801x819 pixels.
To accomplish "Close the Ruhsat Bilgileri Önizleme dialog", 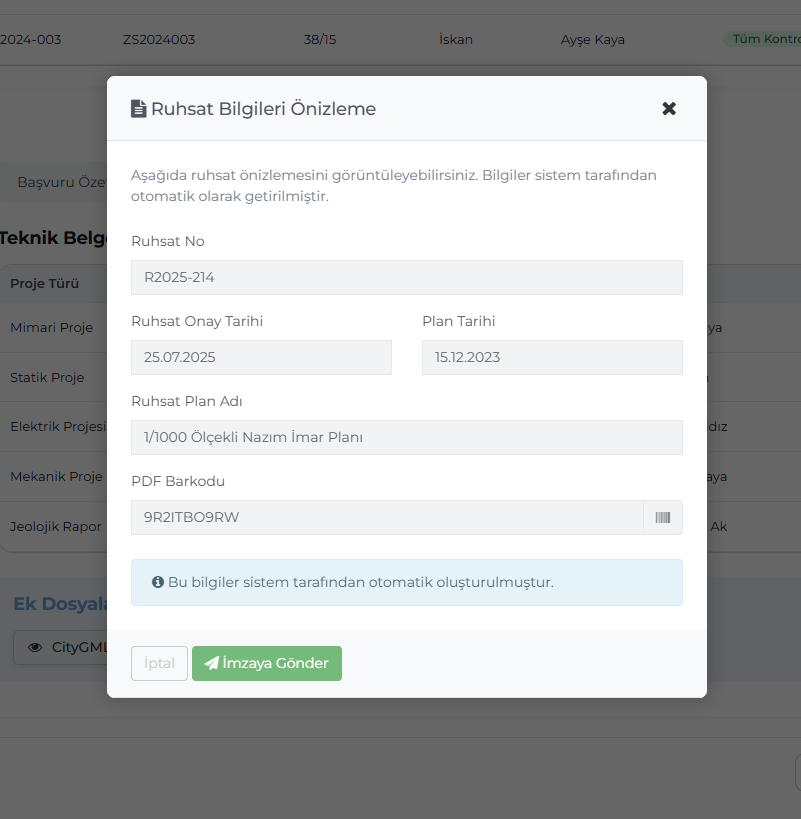I will tap(669, 109).
